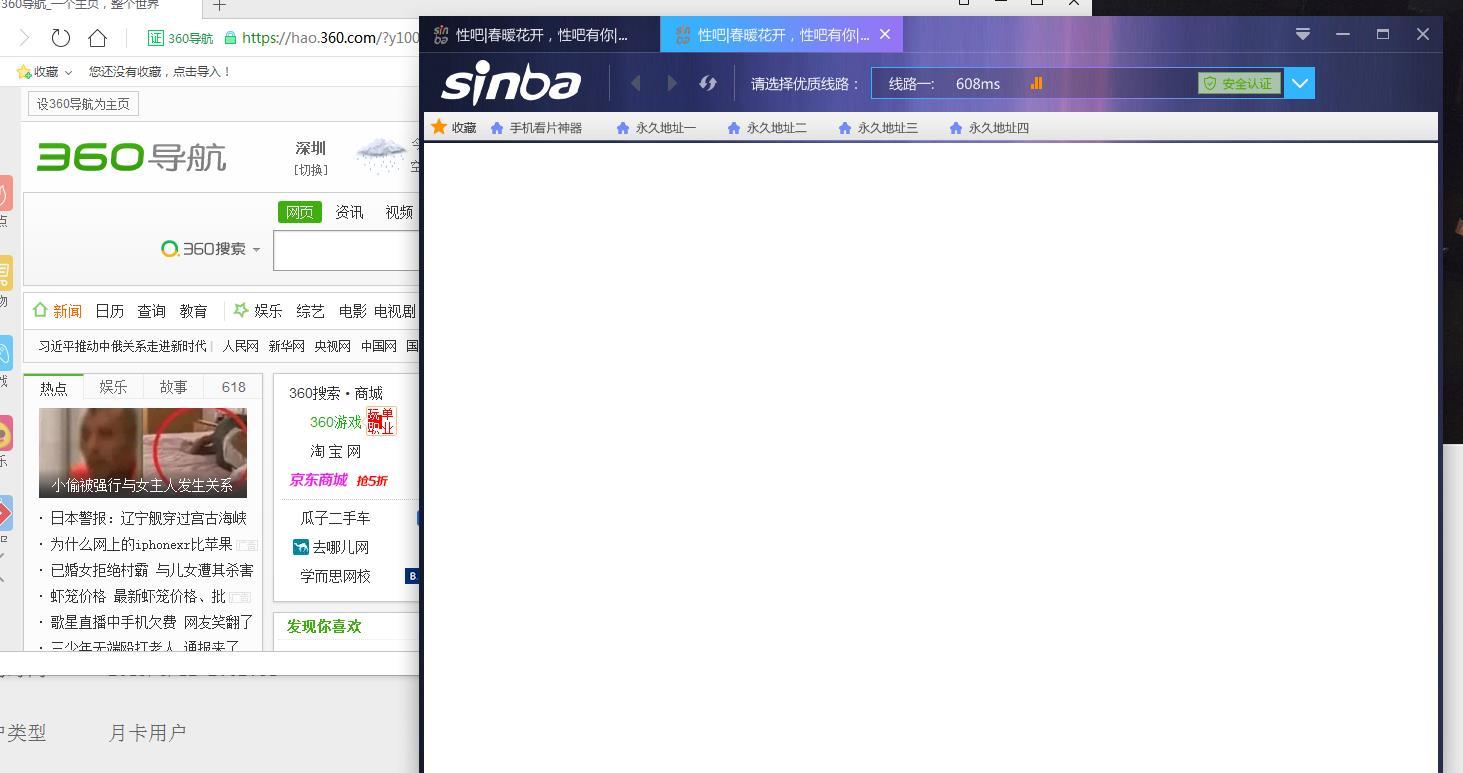Go to home page in 360 browser

click(x=97, y=38)
